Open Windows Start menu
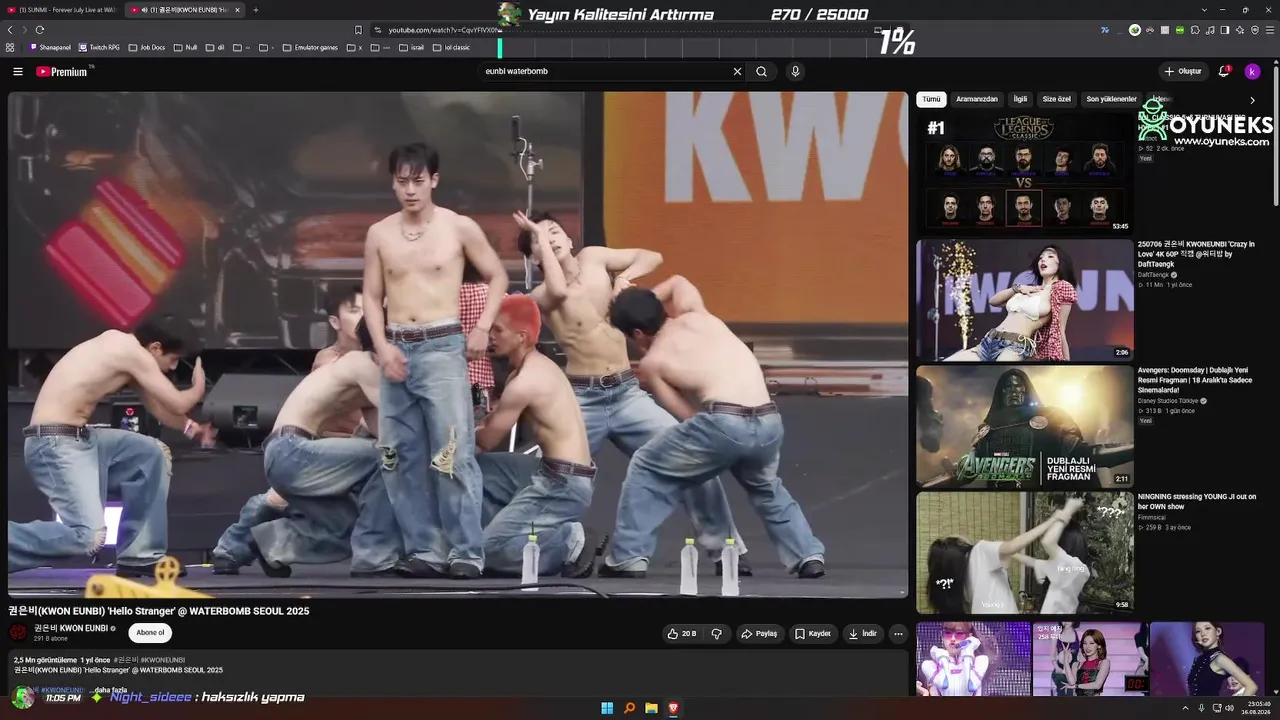Screen dimensions: 1280x720 [607, 708]
